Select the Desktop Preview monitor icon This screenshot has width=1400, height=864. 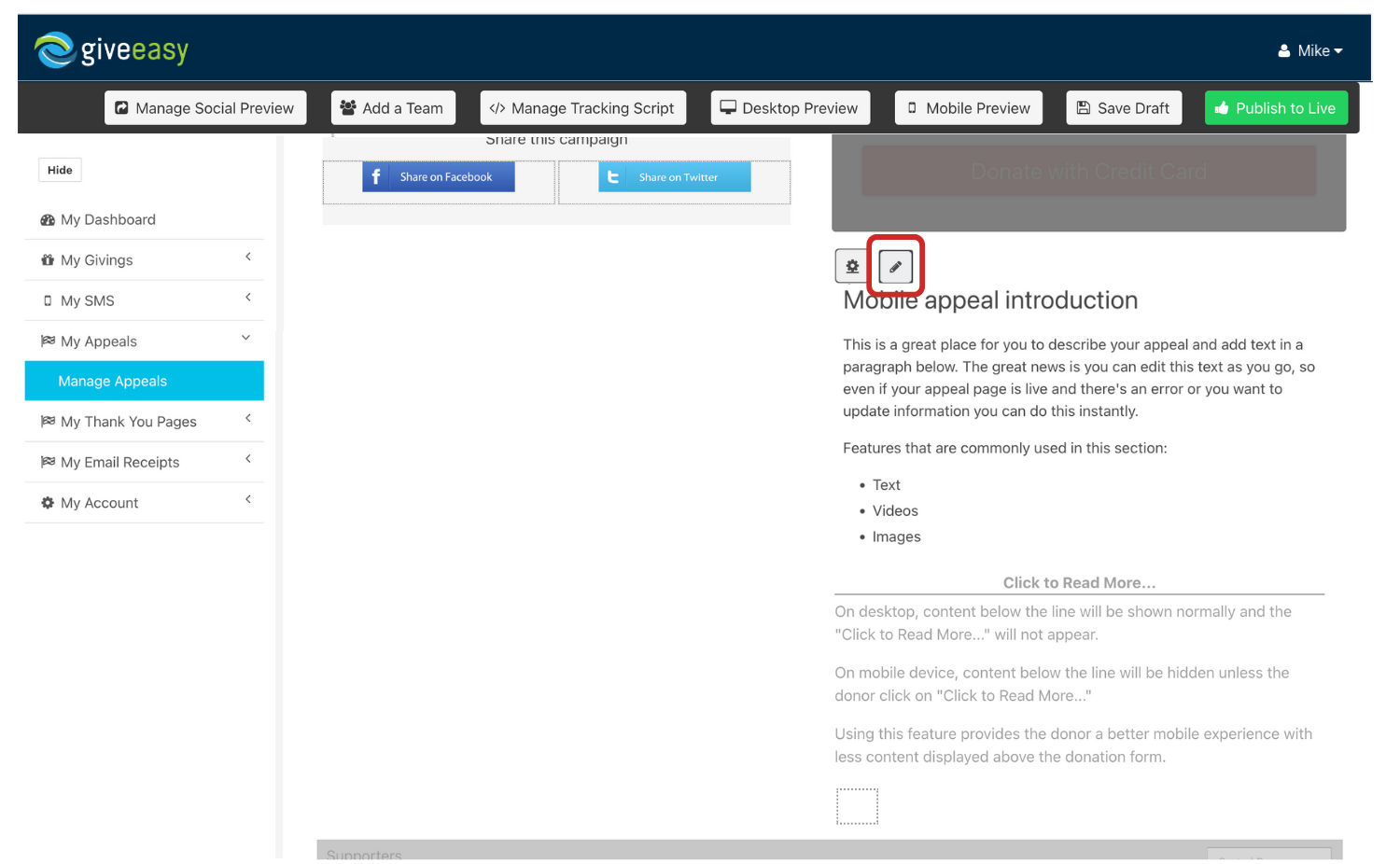[x=728, y=107]
